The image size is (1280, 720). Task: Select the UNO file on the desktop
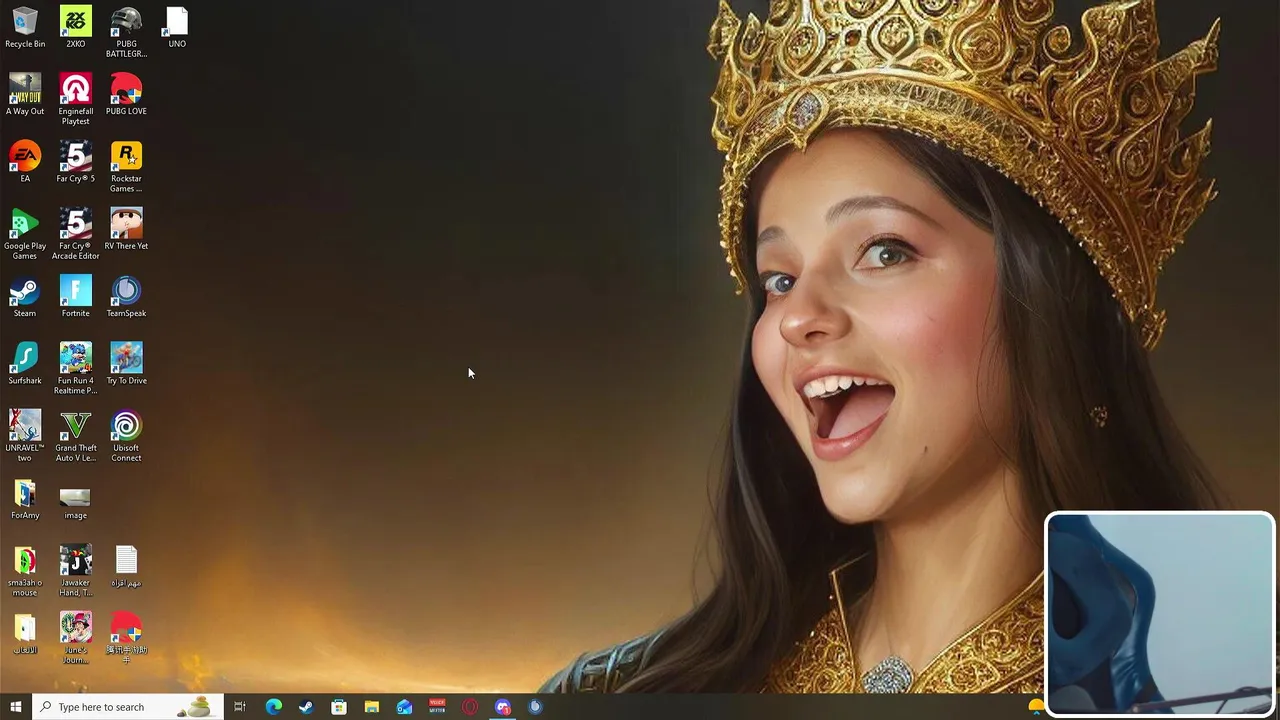[177, 28]
